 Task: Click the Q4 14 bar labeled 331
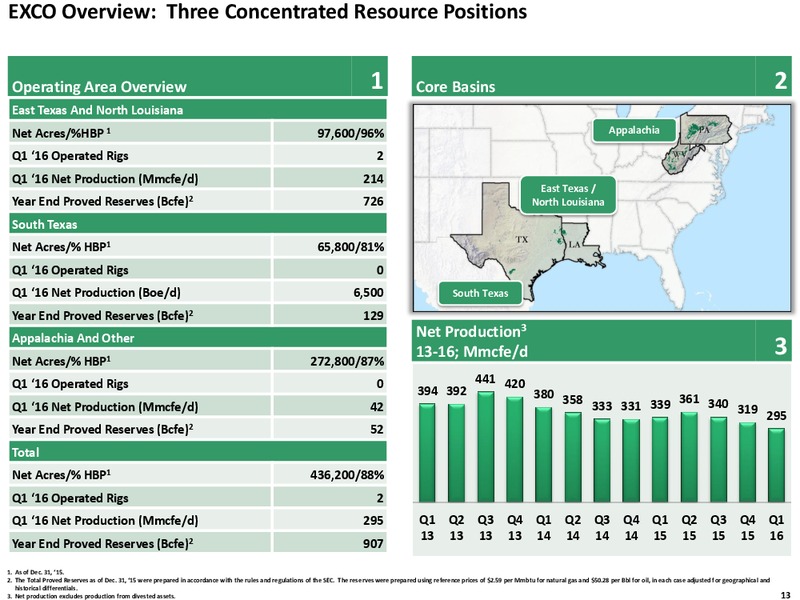pyautogui.click(x=631, y=461)
